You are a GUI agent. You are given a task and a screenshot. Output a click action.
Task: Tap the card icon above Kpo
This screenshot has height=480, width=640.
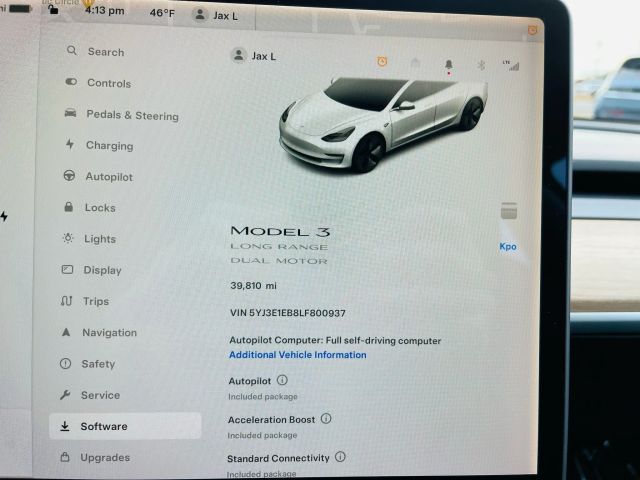pyautogui.click(x=509, y=211)
